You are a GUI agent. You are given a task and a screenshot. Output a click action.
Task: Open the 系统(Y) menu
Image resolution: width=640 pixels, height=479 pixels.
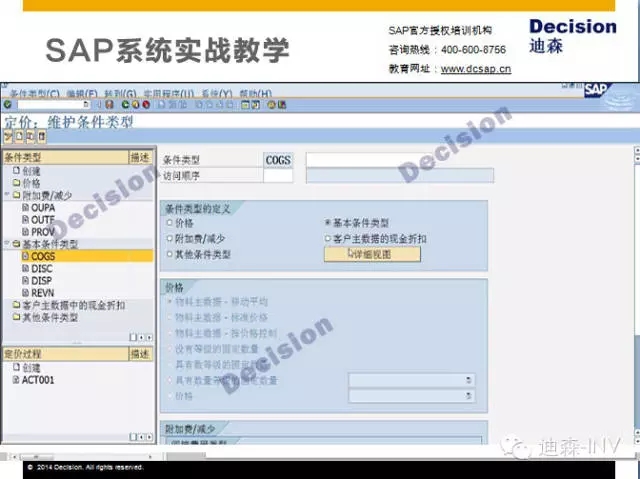(x=217, y=94)
